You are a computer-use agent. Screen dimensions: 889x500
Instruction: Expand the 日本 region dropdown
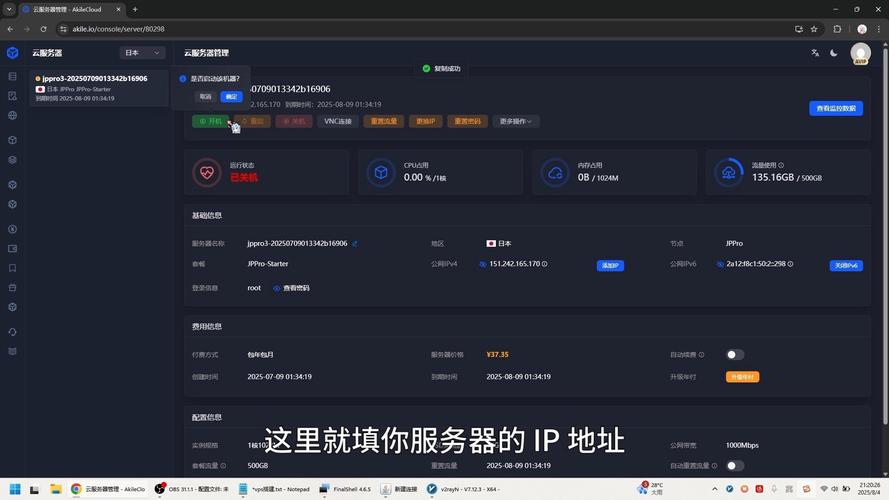tap(142, 53)
